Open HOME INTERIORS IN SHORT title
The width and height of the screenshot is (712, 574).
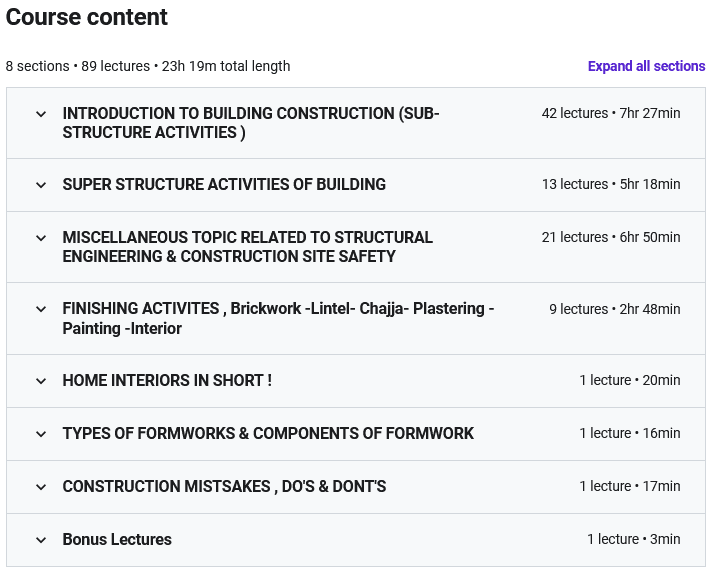point(167,381)
